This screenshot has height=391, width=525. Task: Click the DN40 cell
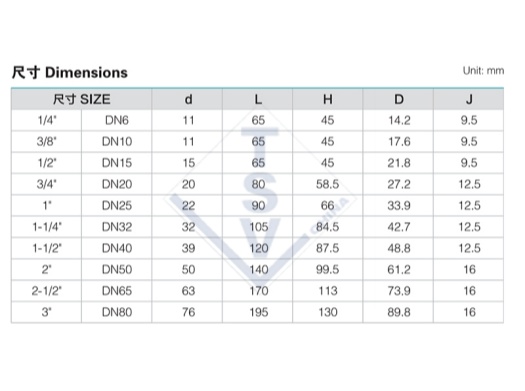tap(117, 248)
